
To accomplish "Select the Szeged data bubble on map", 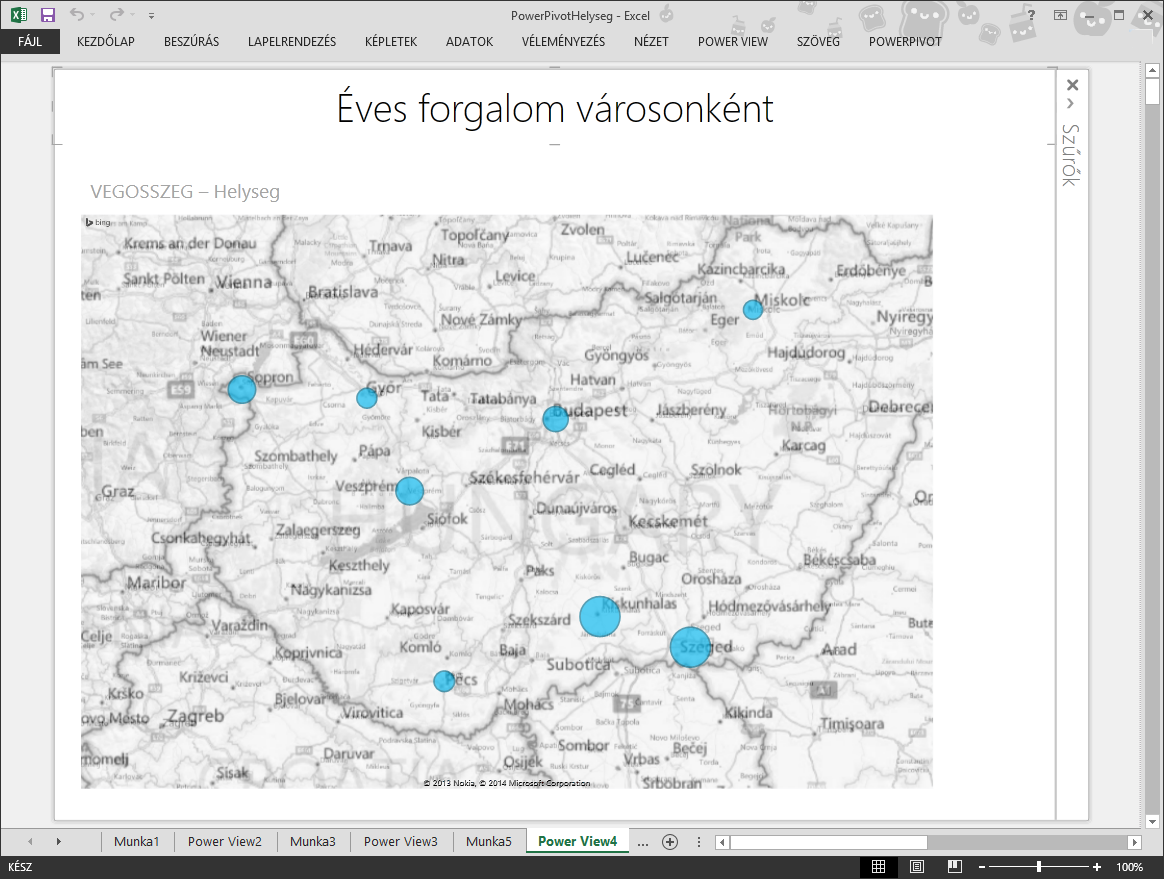I will point(690,647).
